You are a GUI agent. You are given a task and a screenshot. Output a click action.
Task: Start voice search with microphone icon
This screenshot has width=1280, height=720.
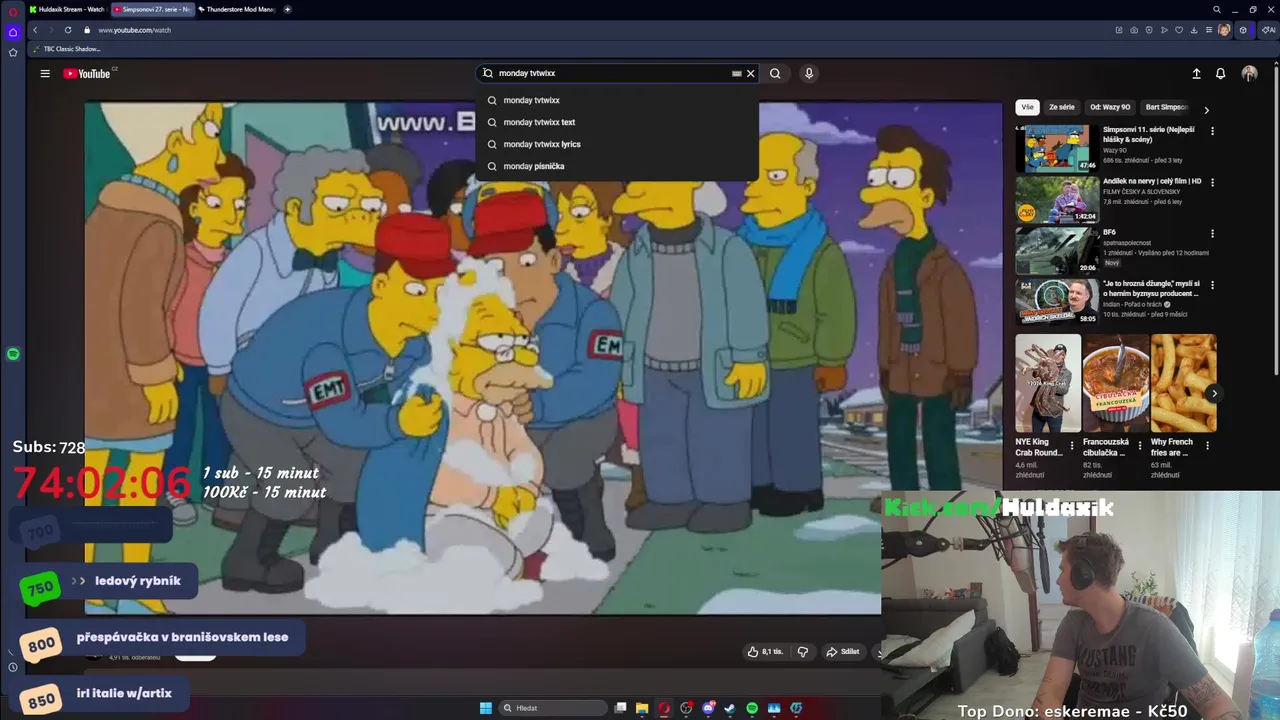click(809, 73)
